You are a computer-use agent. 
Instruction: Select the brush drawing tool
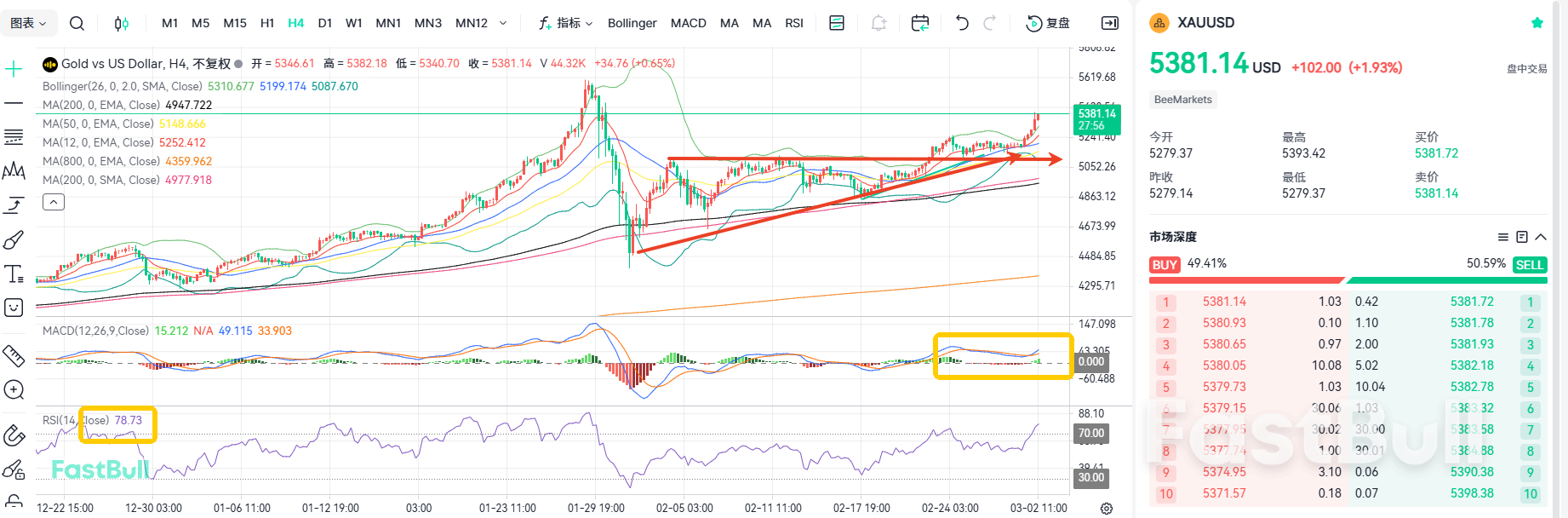point(14,240)
